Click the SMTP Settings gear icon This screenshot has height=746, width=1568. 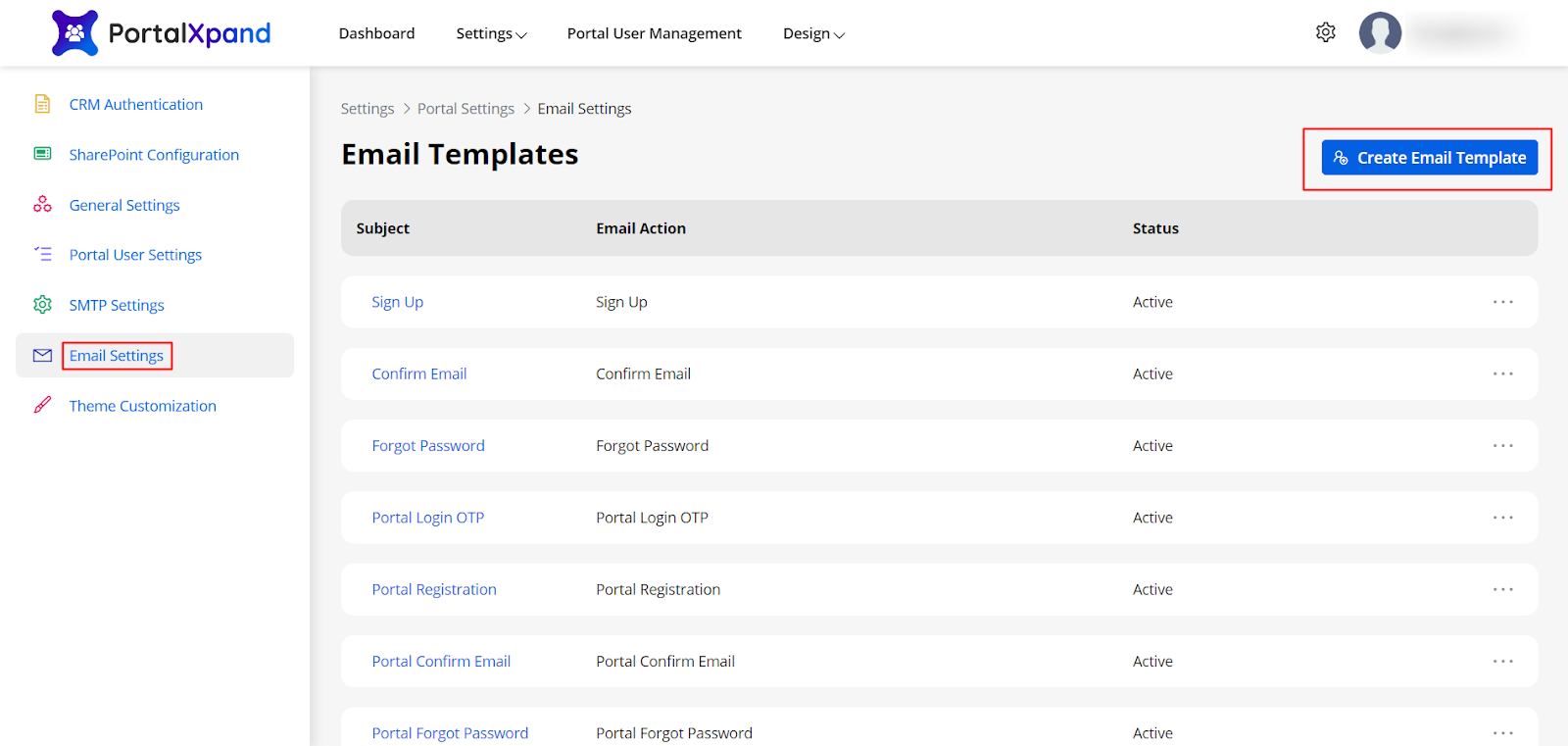tap(42, 305)
